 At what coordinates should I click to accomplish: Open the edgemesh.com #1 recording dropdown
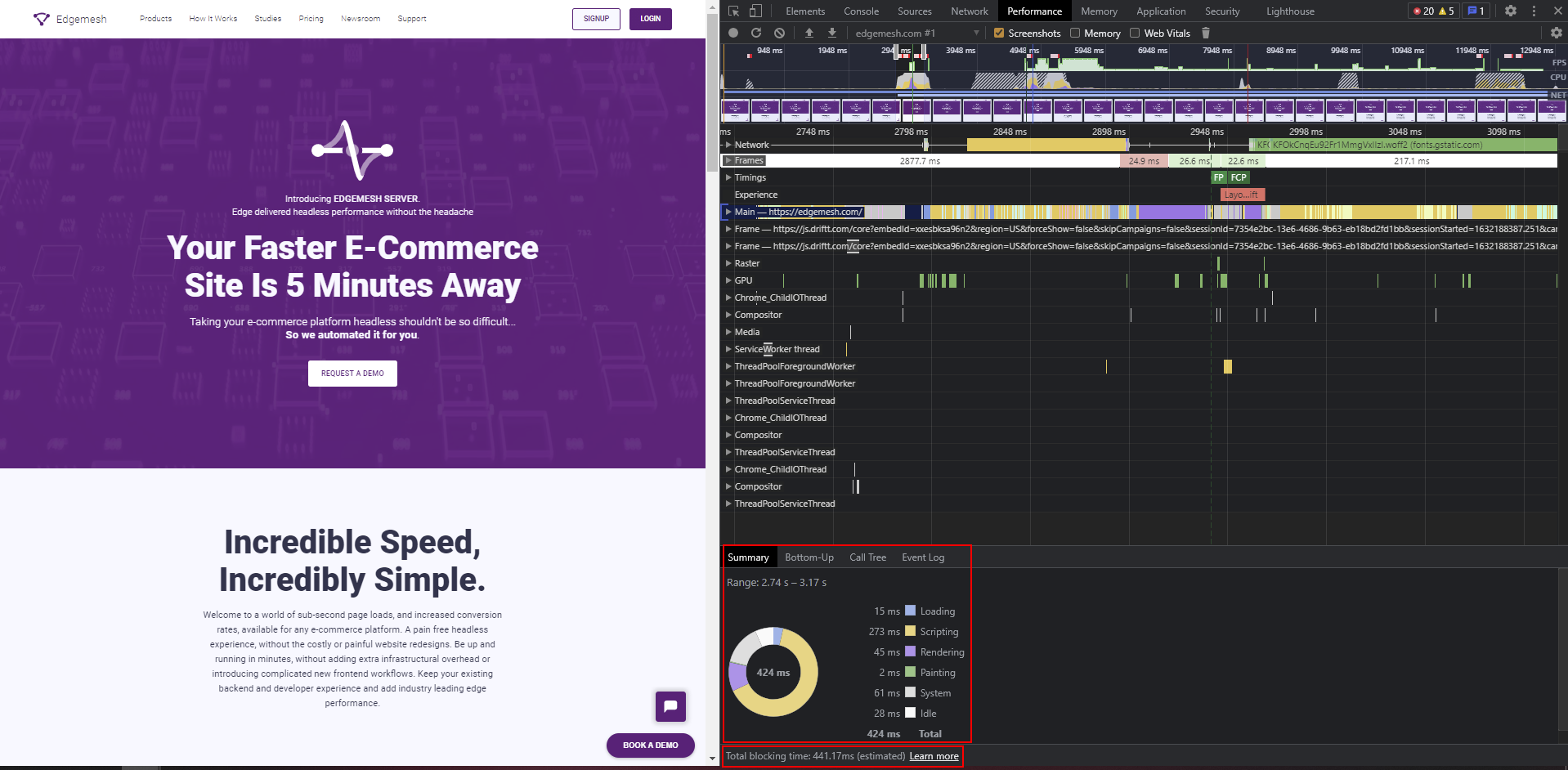(917, 33)
